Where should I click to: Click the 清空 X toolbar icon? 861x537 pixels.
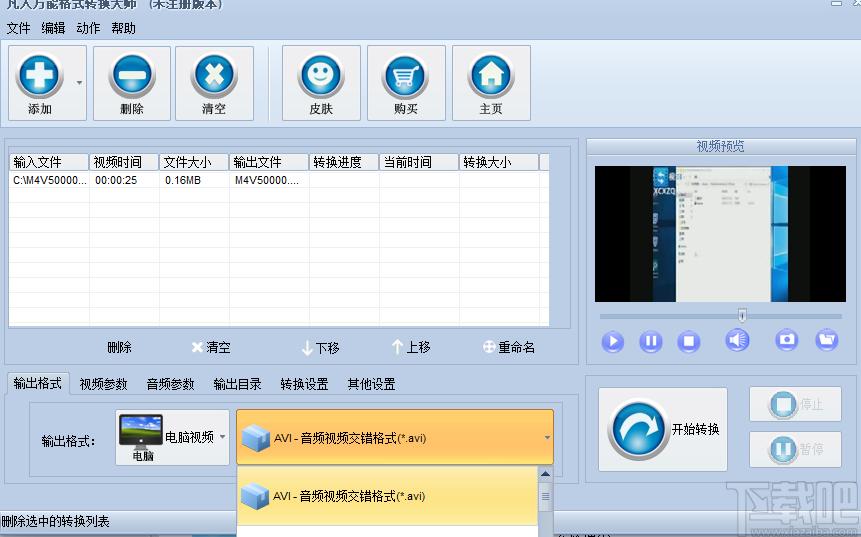point(214,75)
